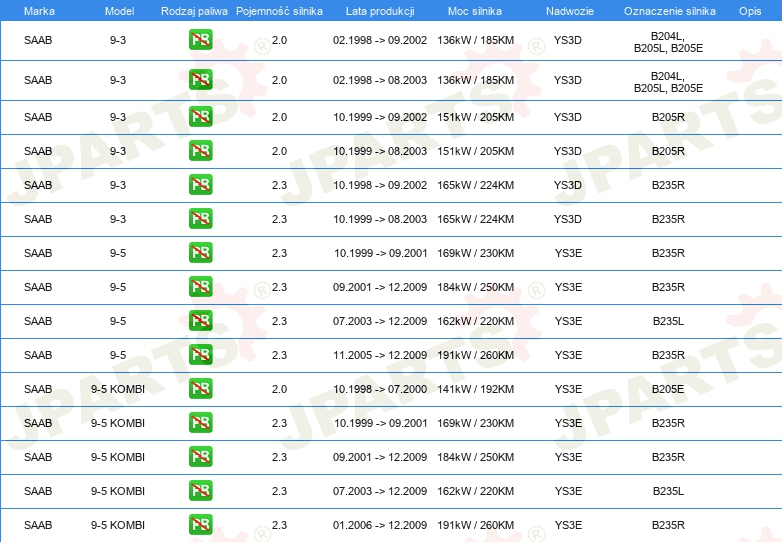Click the fuel icon for the 9-5 sedan 184kW row
Viewport: 782px width, 542px height.
coord(200,287)
